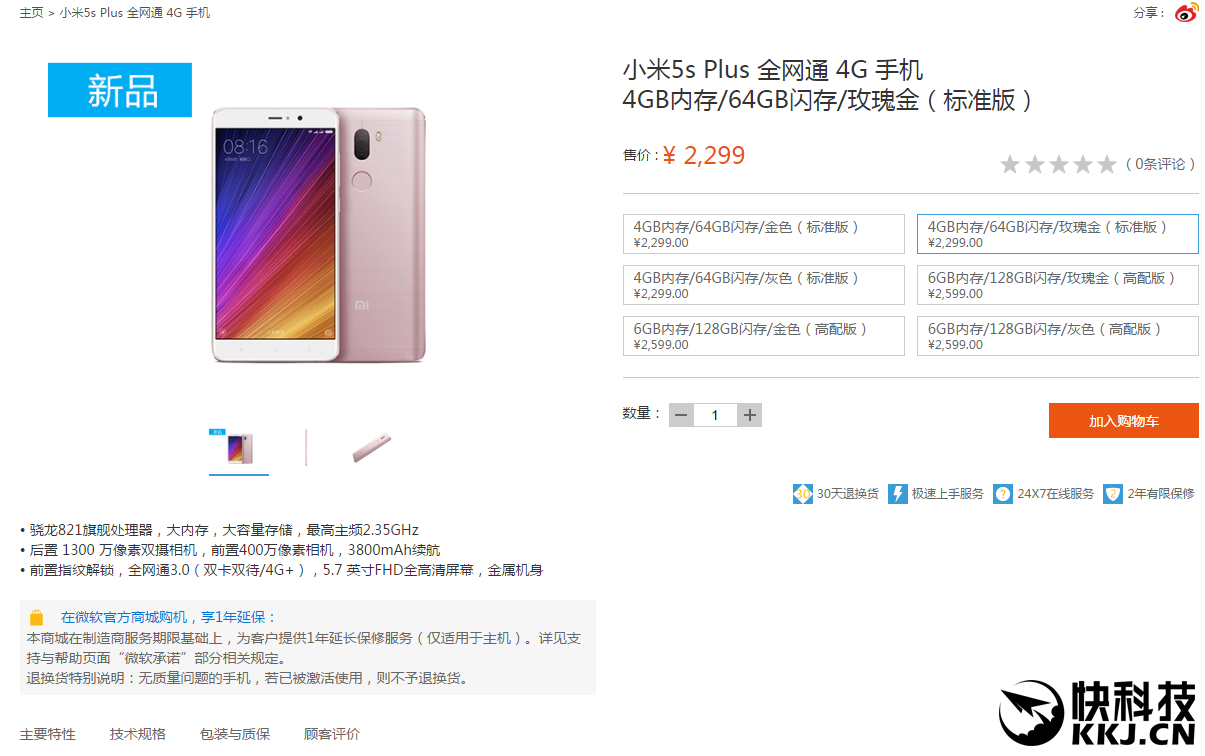Click the 2年有限保修 shield icon

[1113, 494]
